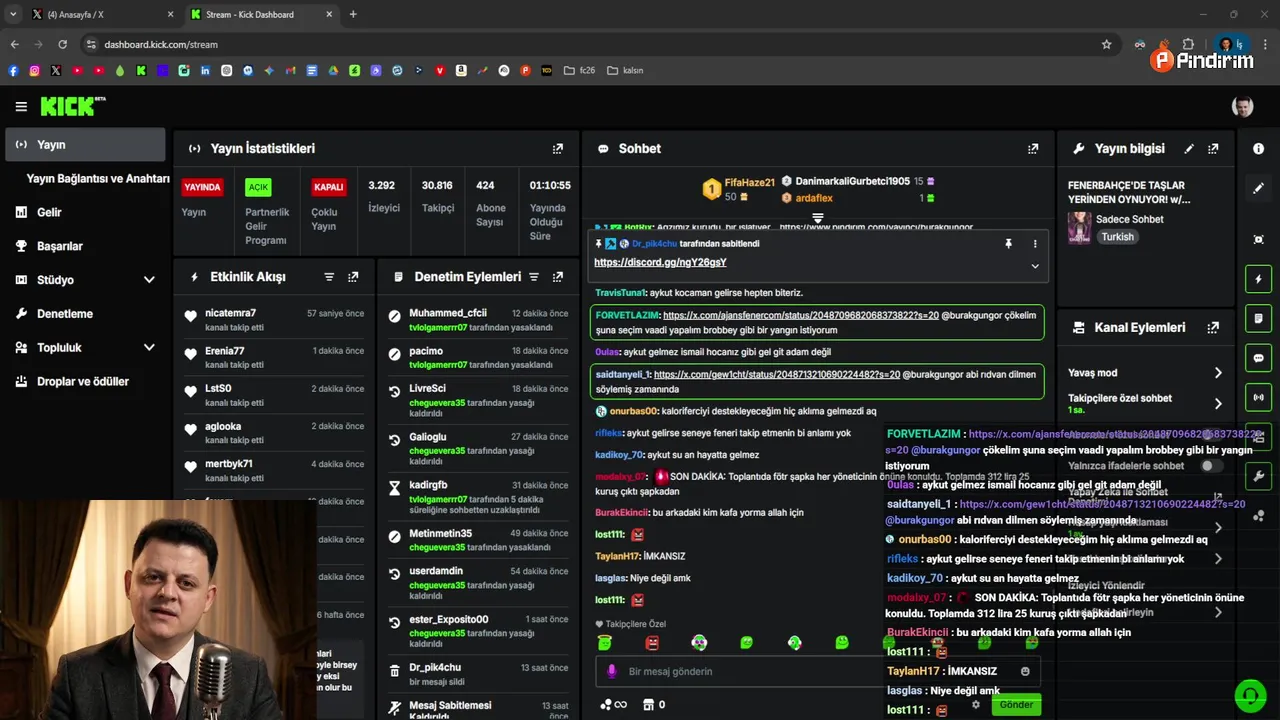This screenshot has height=720, width=1280.
Task: Click username nicatemra7 in the activity feed
Action: pos(231,313)
